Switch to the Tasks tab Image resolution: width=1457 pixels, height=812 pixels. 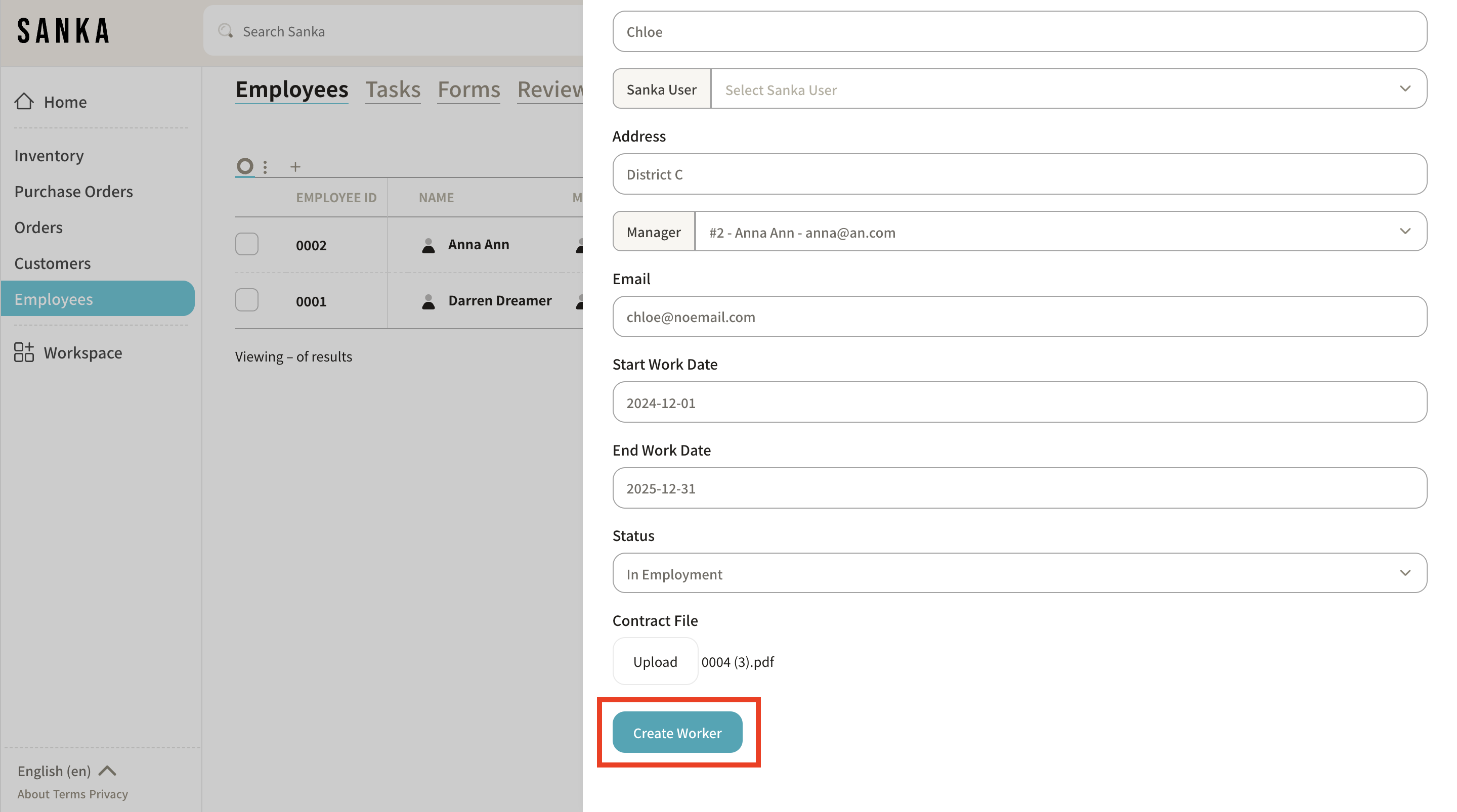[393, 89]
